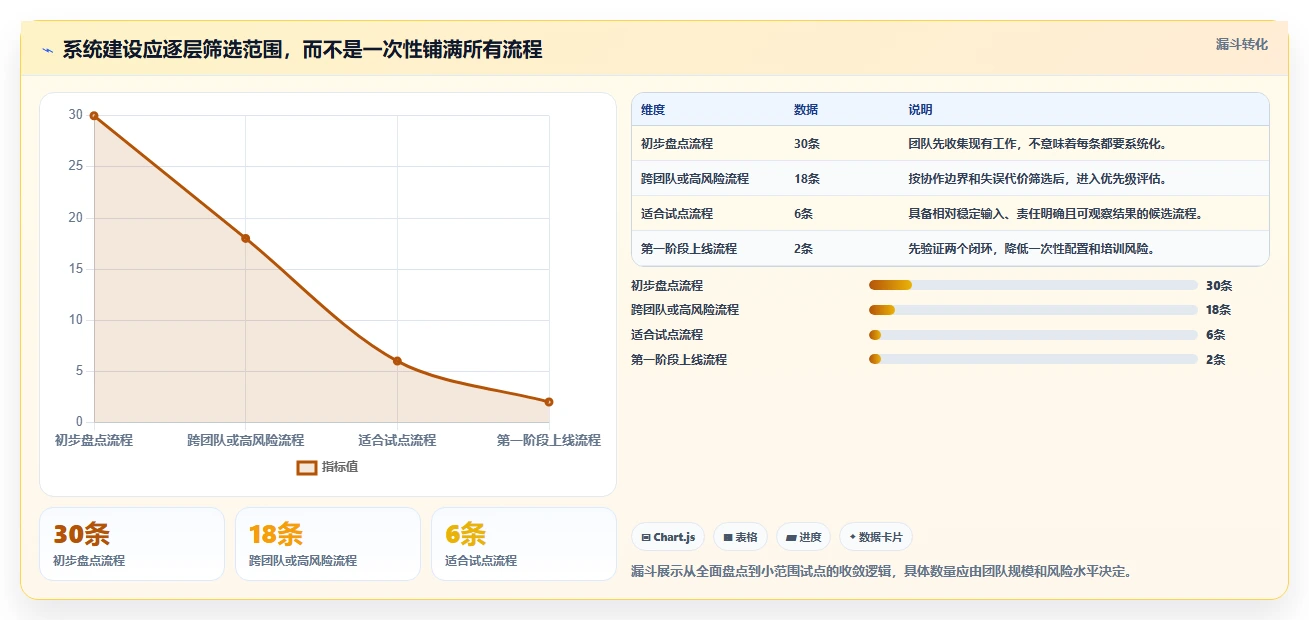Click the chart data point at value 6
Screen dimensions: 1309x620
pos(397,361)
